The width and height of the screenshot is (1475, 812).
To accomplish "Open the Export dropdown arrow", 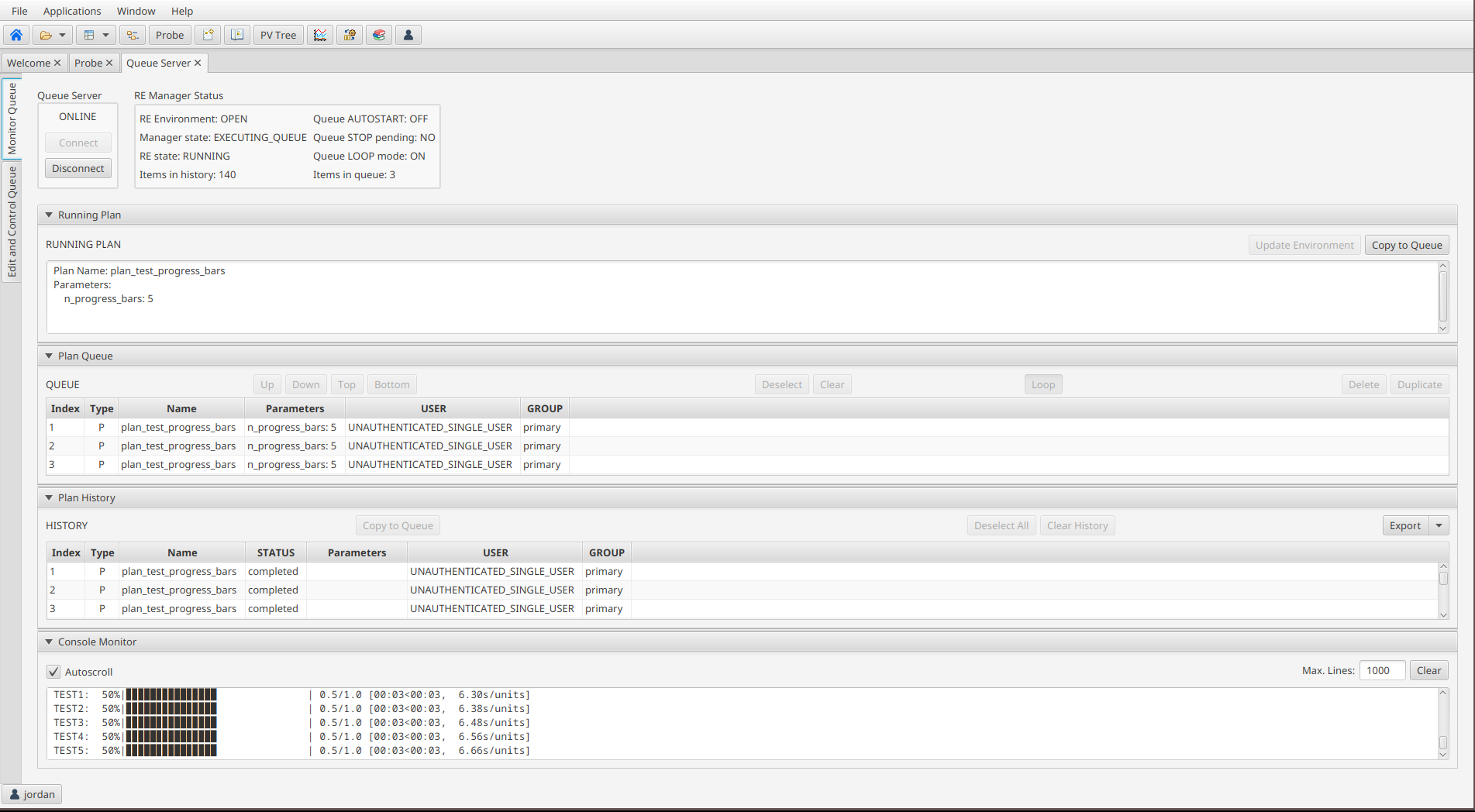I will tap(1439, 525).
